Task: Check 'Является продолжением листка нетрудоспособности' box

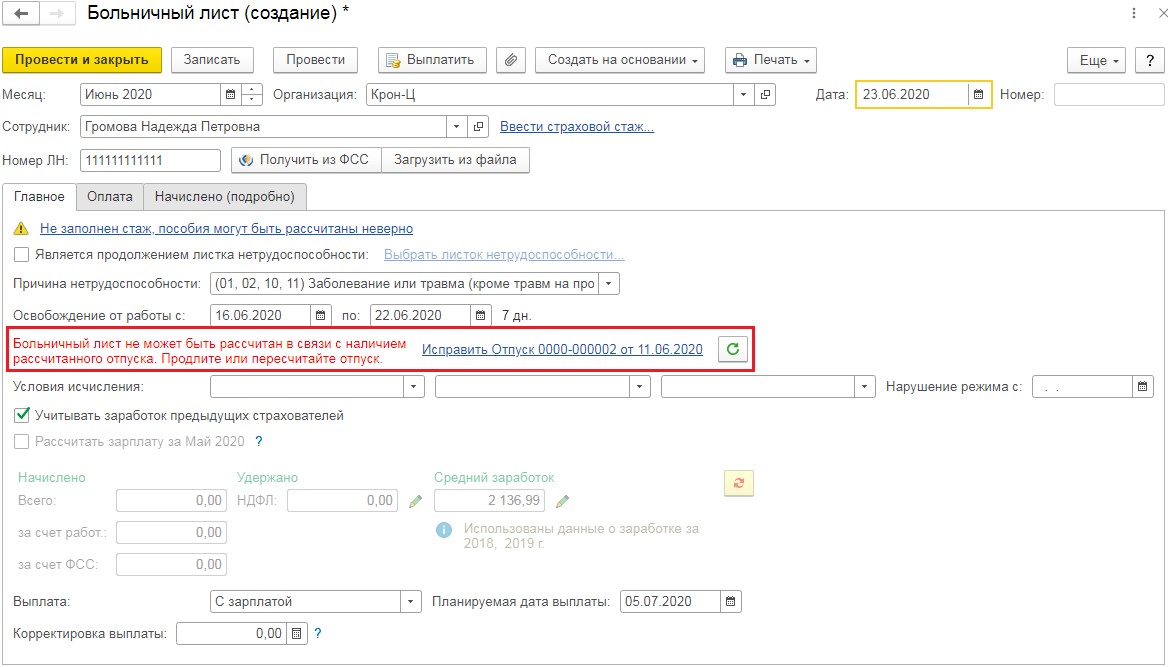Action: coord(22,255)
